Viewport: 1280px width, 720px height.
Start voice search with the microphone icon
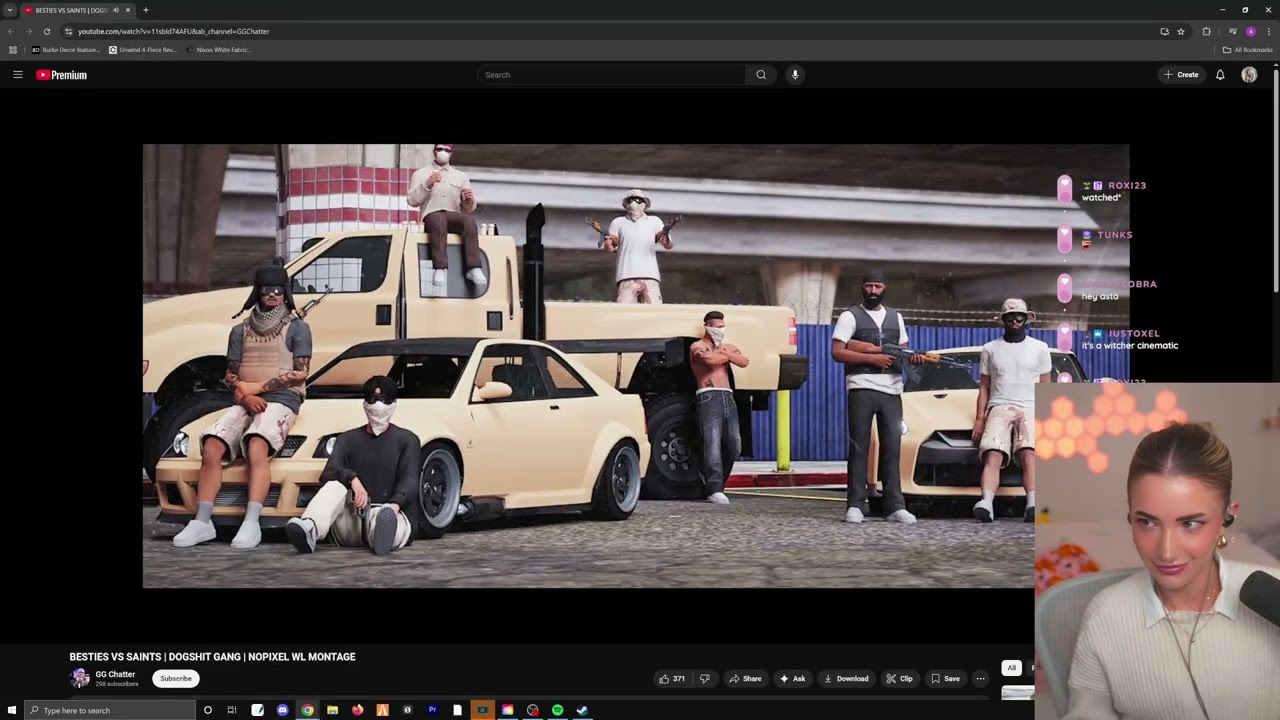coord(795,75)
